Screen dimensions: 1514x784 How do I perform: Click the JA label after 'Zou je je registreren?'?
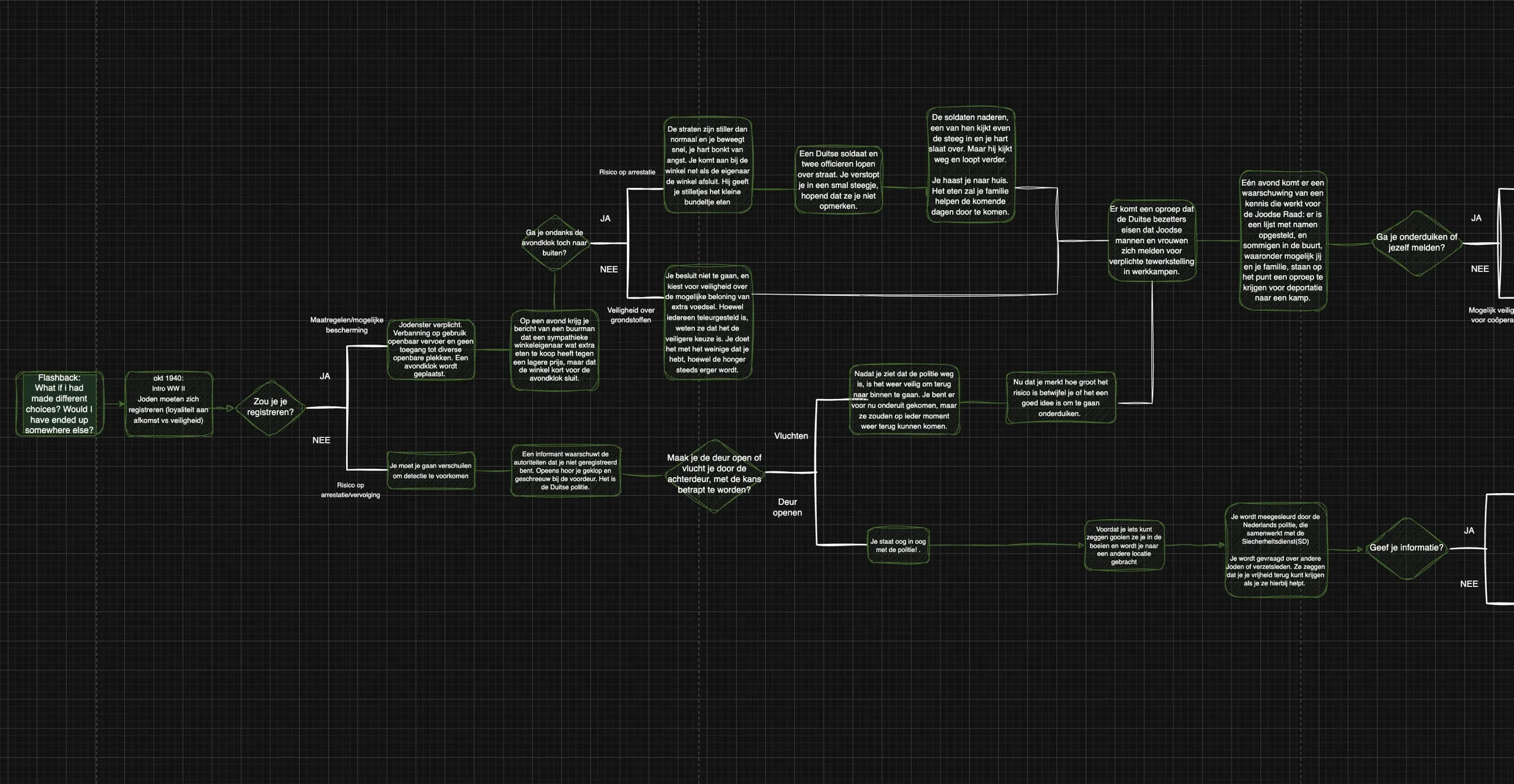325,376
